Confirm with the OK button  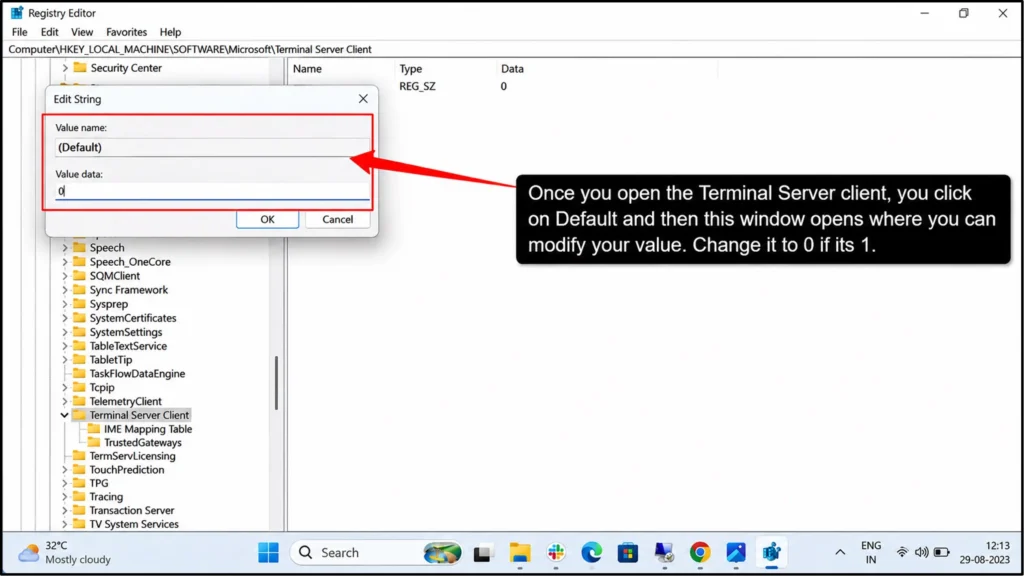coord(268,219)
